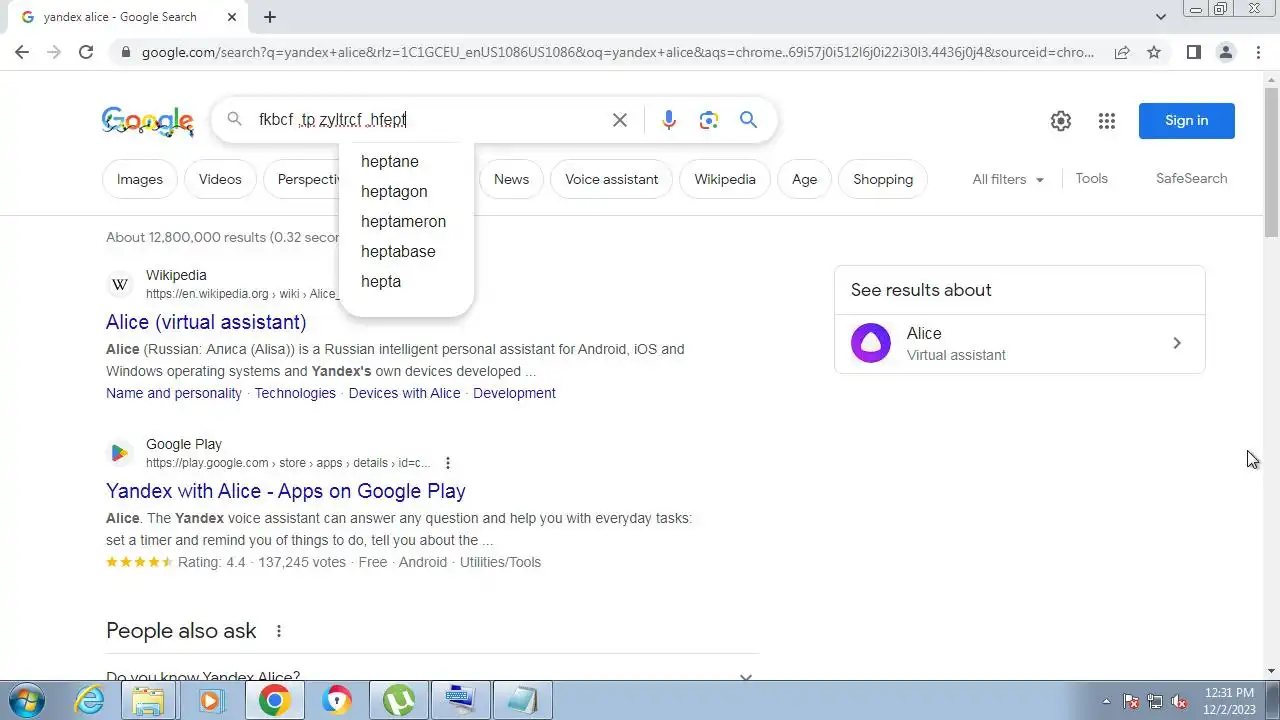Choose 'heptagon' suggestion
Viewport: 1280px width, 720px height.
click(x=394, y=191)
